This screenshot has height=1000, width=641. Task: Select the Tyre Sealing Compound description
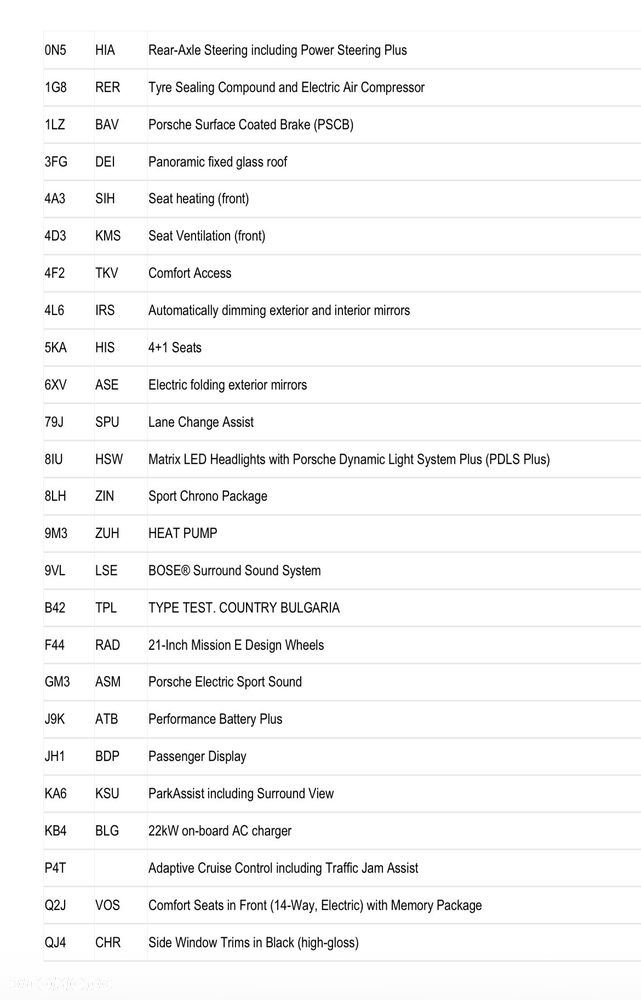pos(286,87)
